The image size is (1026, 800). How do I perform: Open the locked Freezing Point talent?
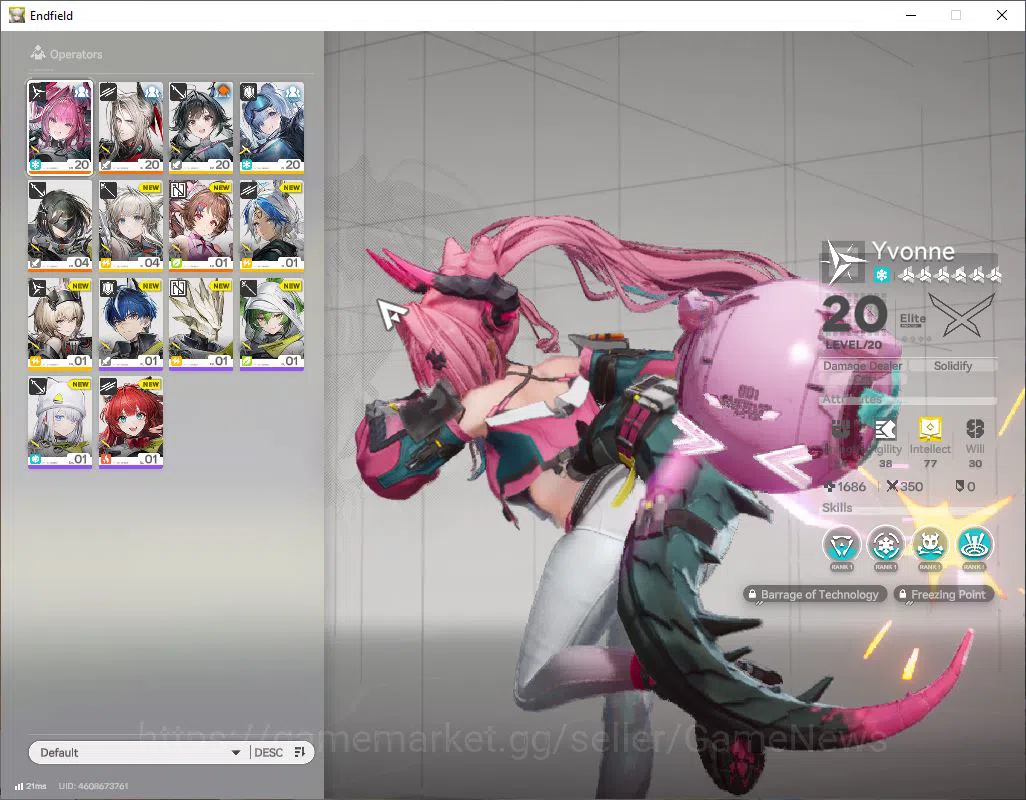click(x=944, y=595)
